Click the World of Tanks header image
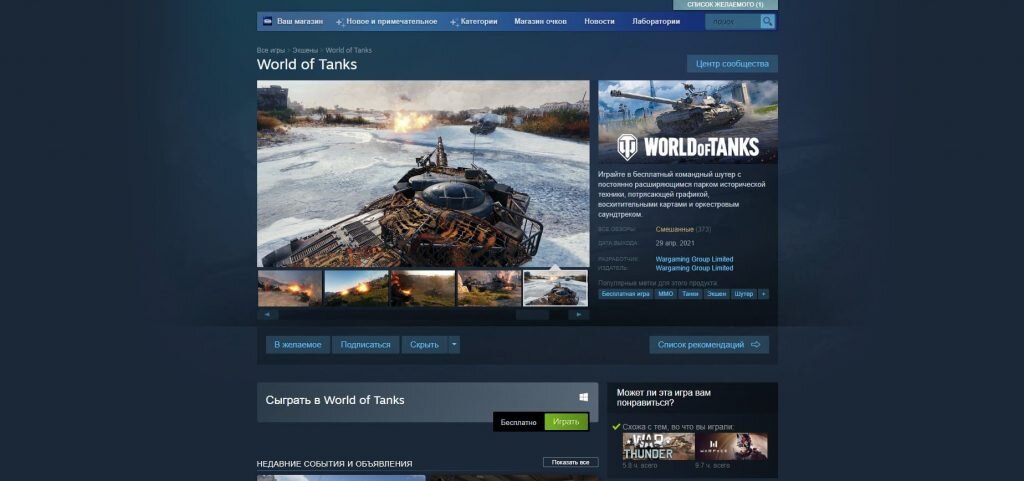This screenshot has height=481, width=1024. pos(688,122)
